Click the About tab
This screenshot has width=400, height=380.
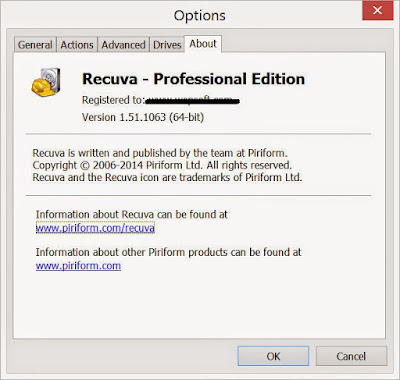pos(203,44)
